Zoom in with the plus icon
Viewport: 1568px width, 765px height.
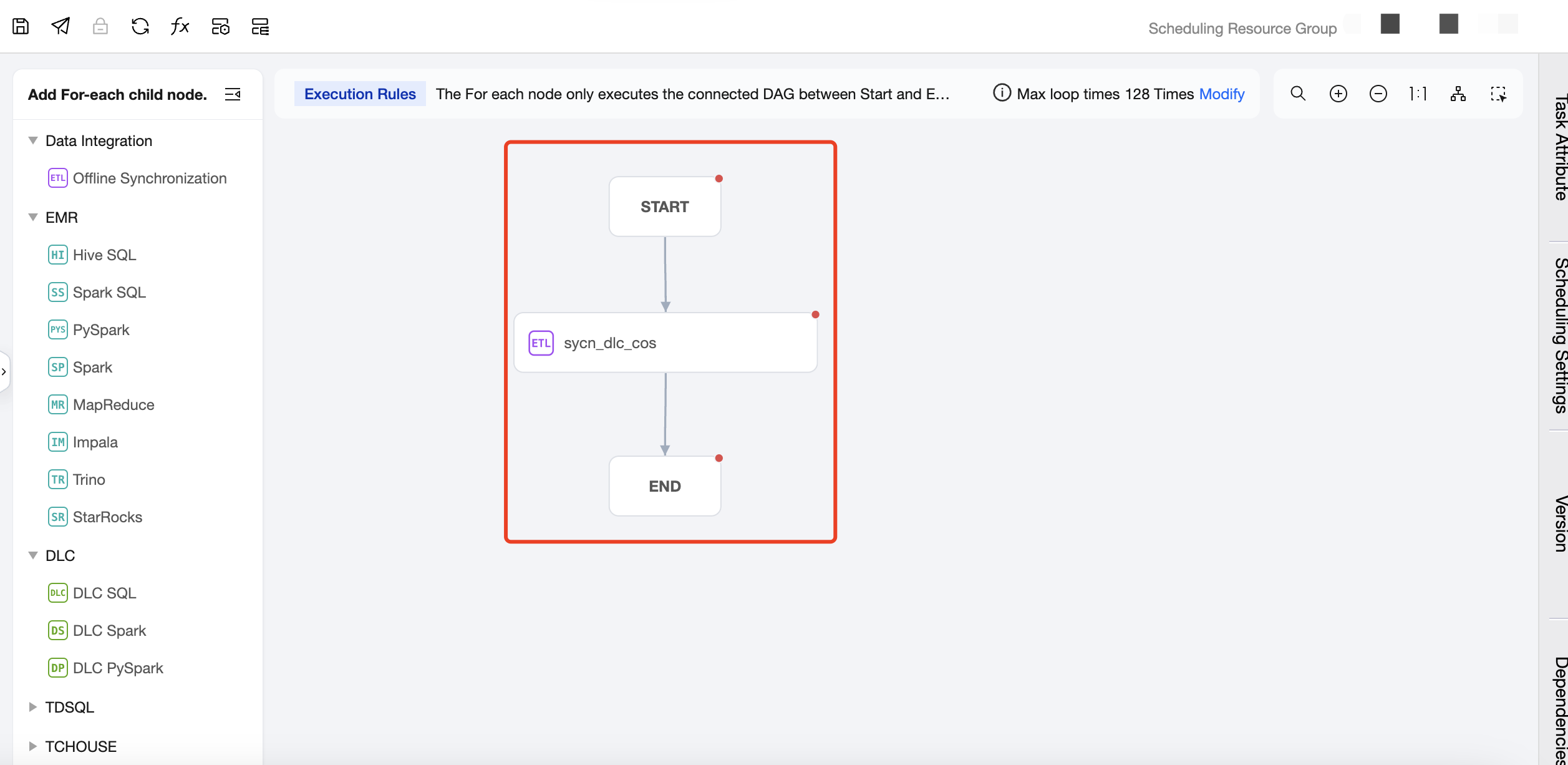pos(1338,94)
